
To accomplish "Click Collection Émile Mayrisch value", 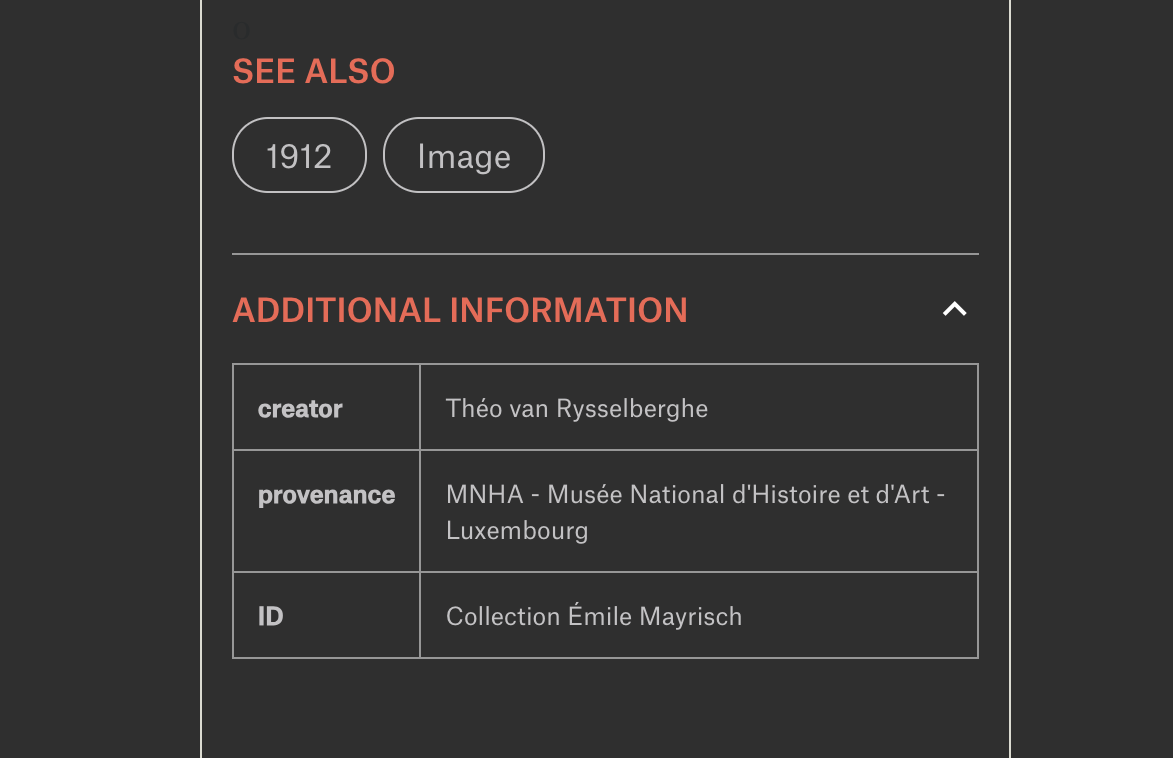I will pos(594,616).
